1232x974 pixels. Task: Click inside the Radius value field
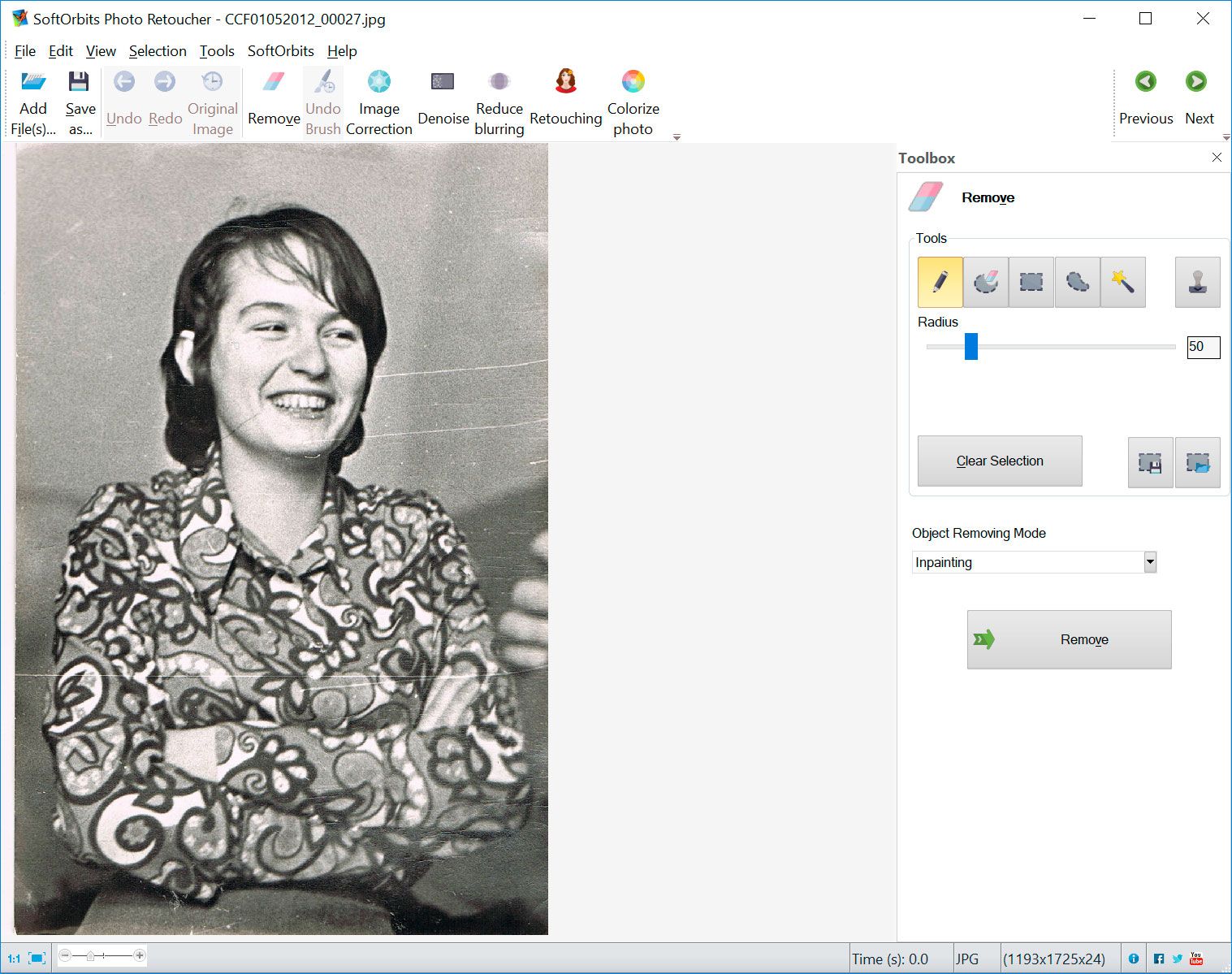coord(1202,347)
